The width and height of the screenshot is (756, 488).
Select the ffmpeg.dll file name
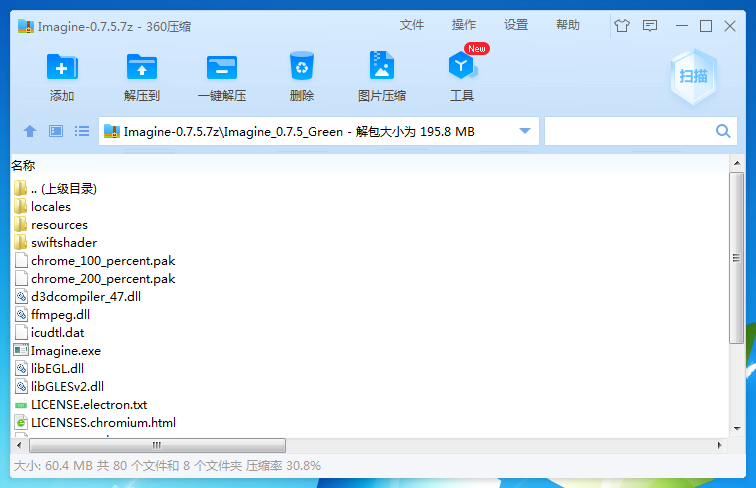click(x=60, y=315)
